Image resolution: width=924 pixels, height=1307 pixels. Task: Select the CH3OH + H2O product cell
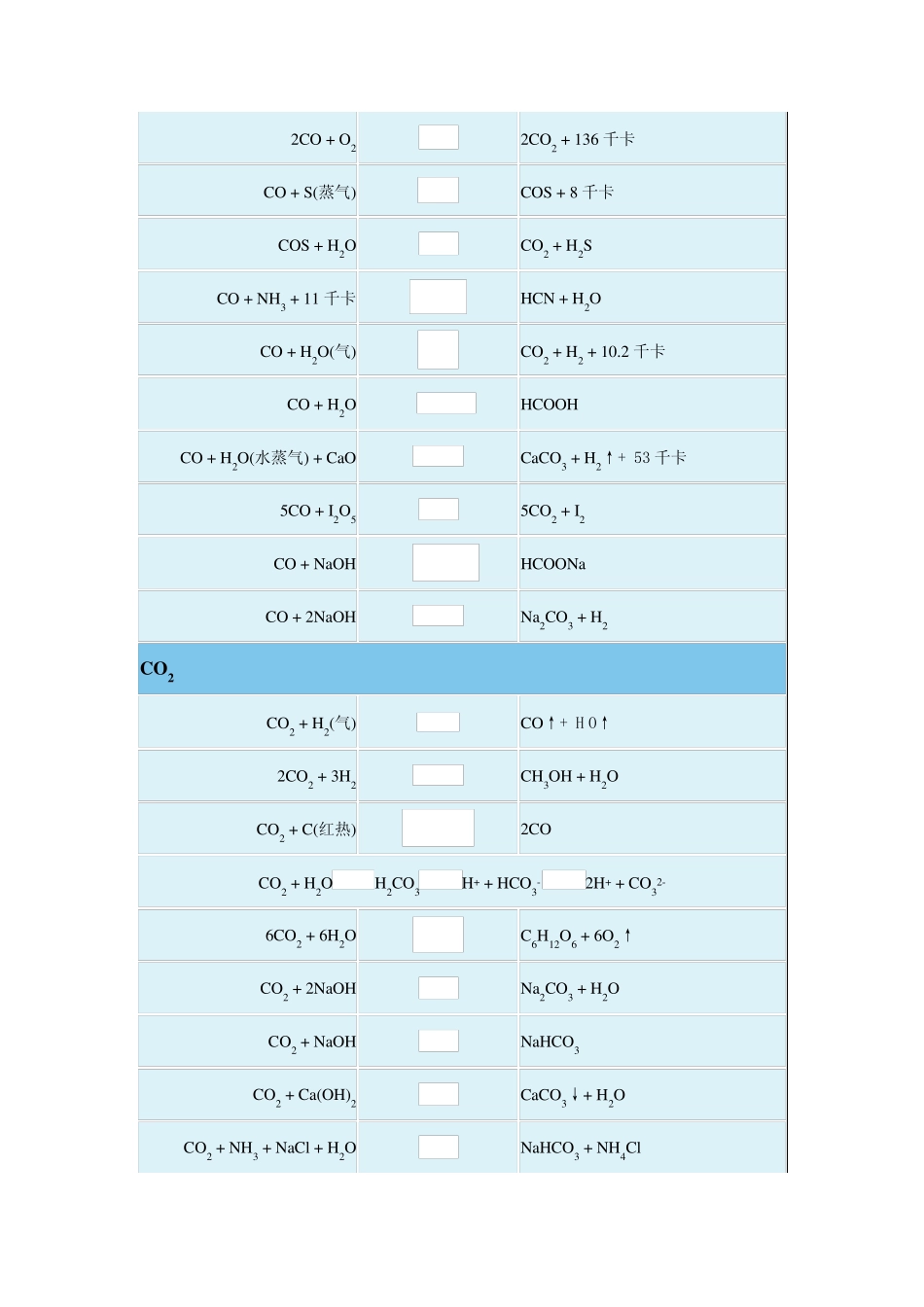[652, 776]
